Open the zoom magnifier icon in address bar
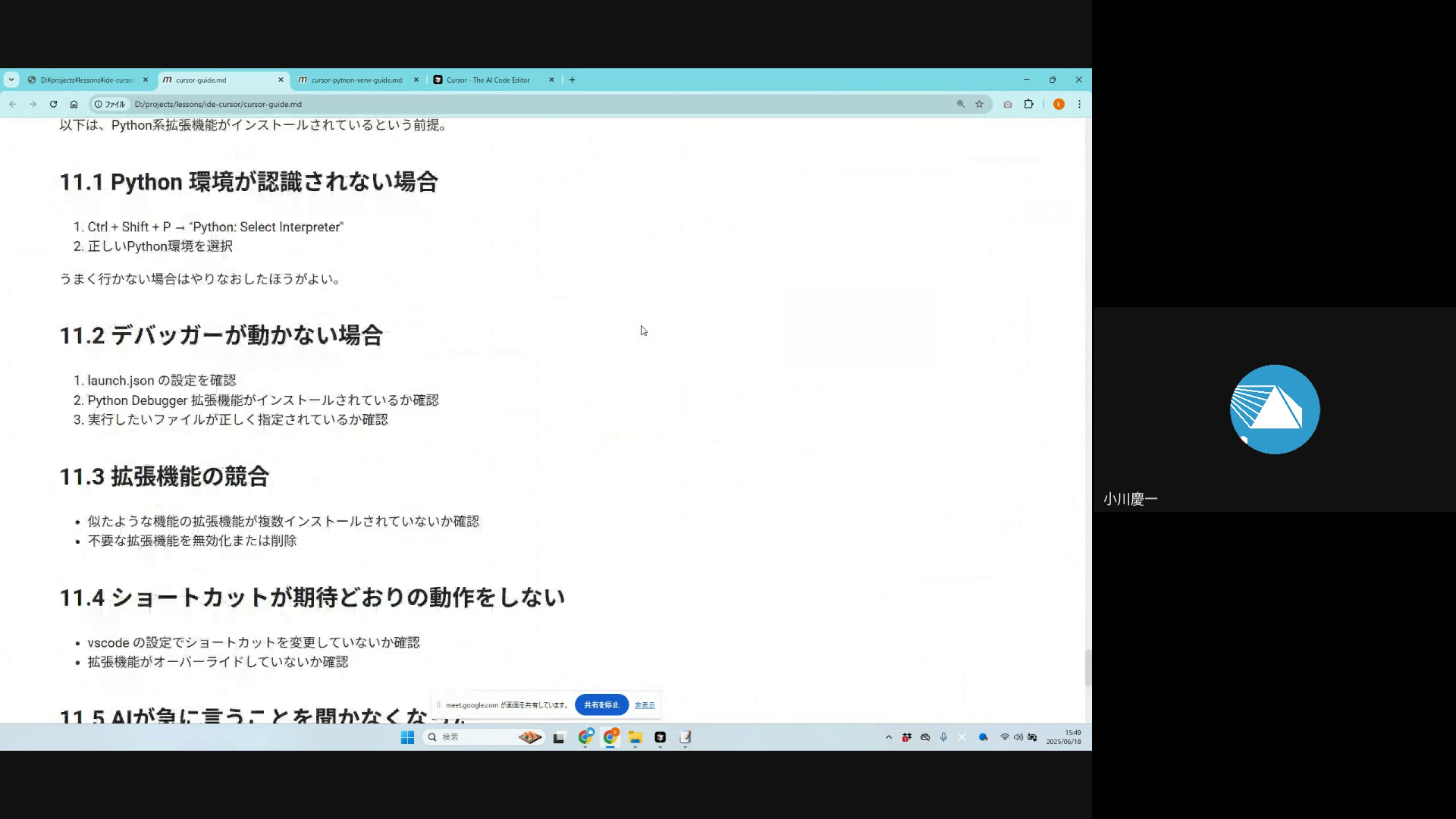The height and width of the screenshot is (819, 1456). coord(961,104)
